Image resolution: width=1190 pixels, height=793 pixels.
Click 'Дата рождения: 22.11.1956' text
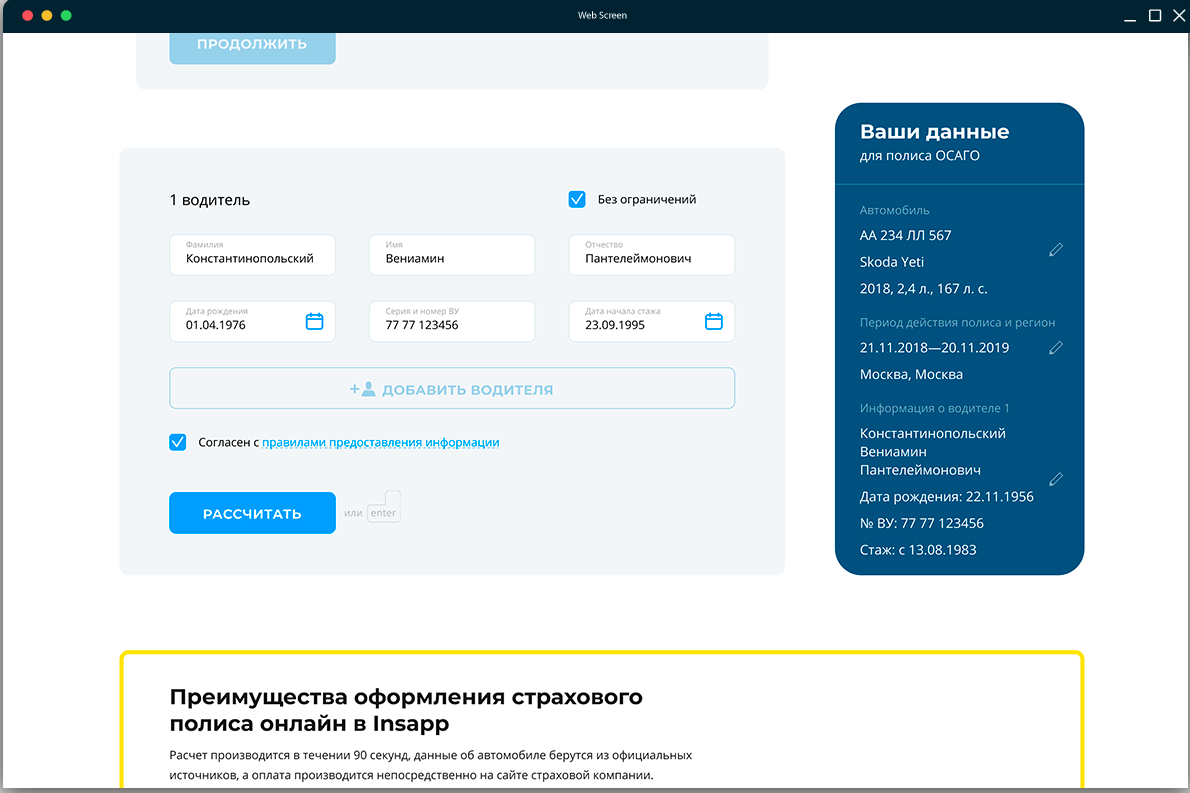(x=946, y=496)
